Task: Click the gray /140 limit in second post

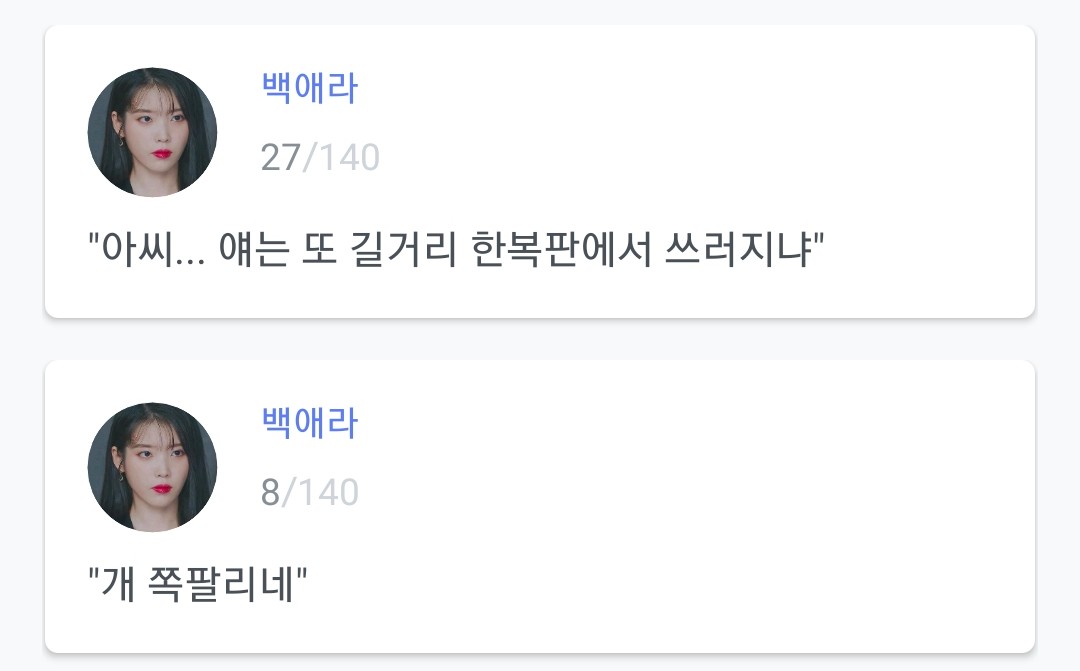Action: 321,492
